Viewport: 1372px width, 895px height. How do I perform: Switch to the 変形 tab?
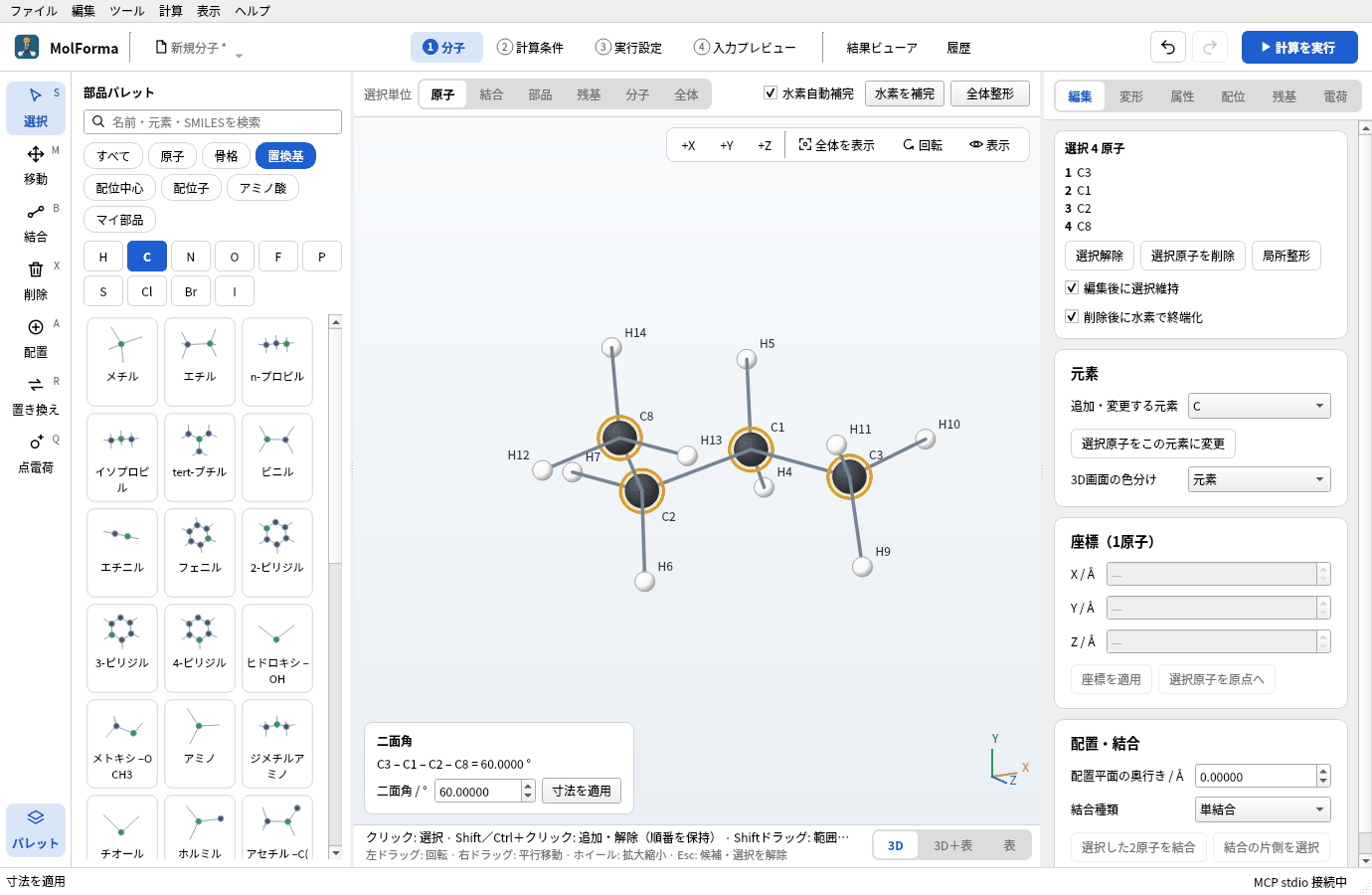point(1131,96)
